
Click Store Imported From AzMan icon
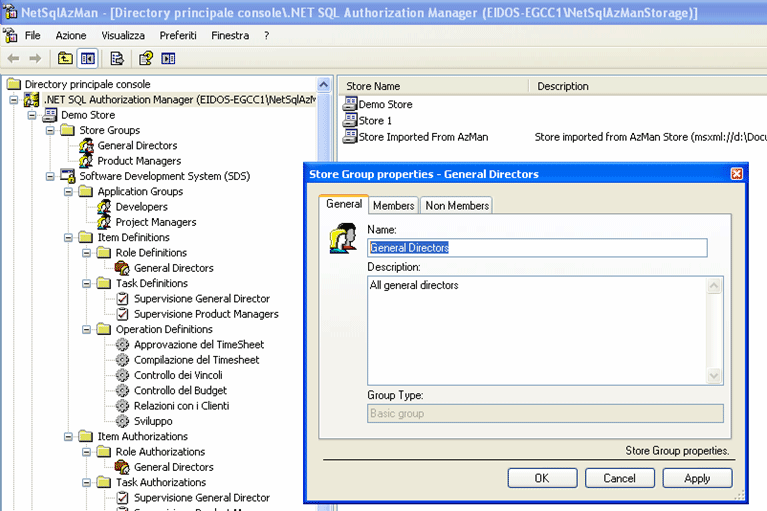tap(350, 136)
